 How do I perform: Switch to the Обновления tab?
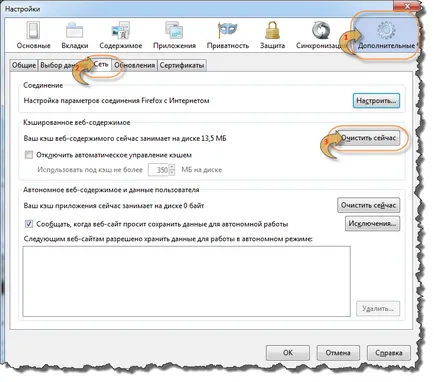point(135,65)
